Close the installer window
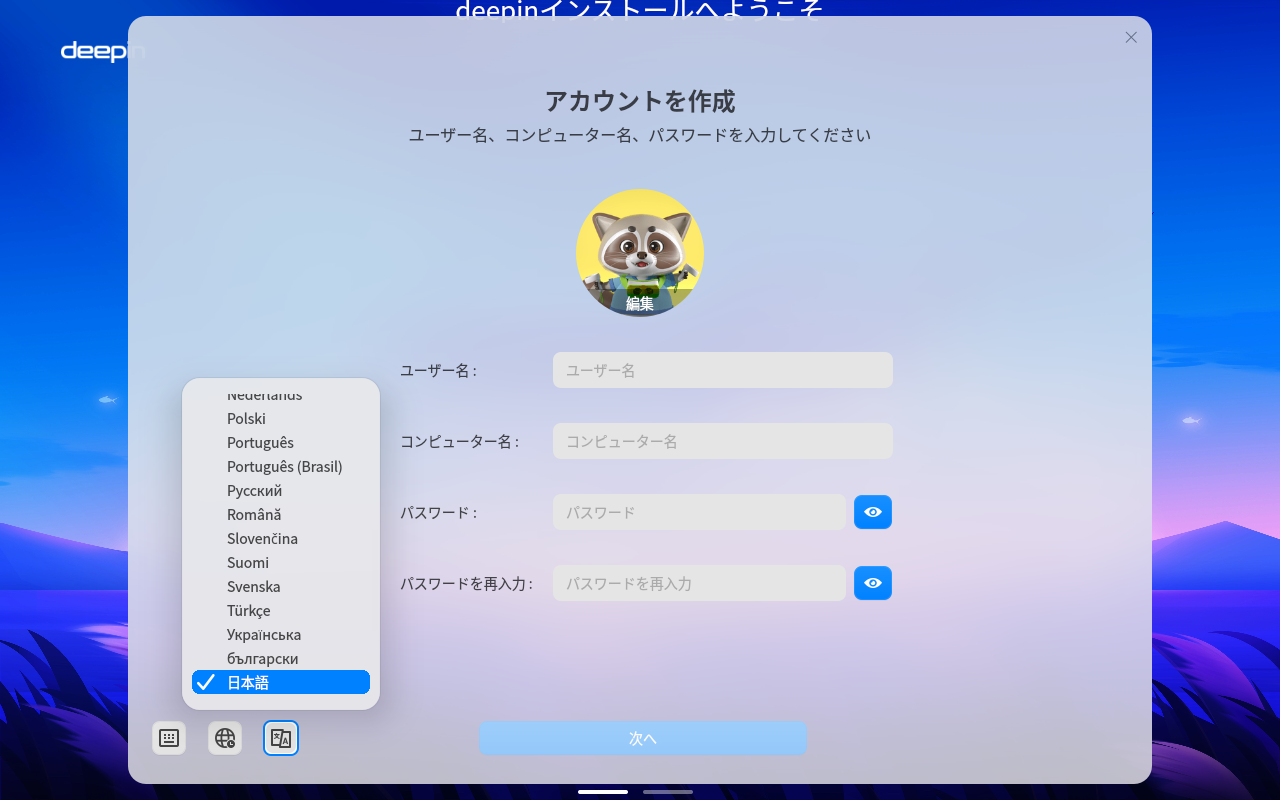The image size is (1280, 800). [1131, 37]
